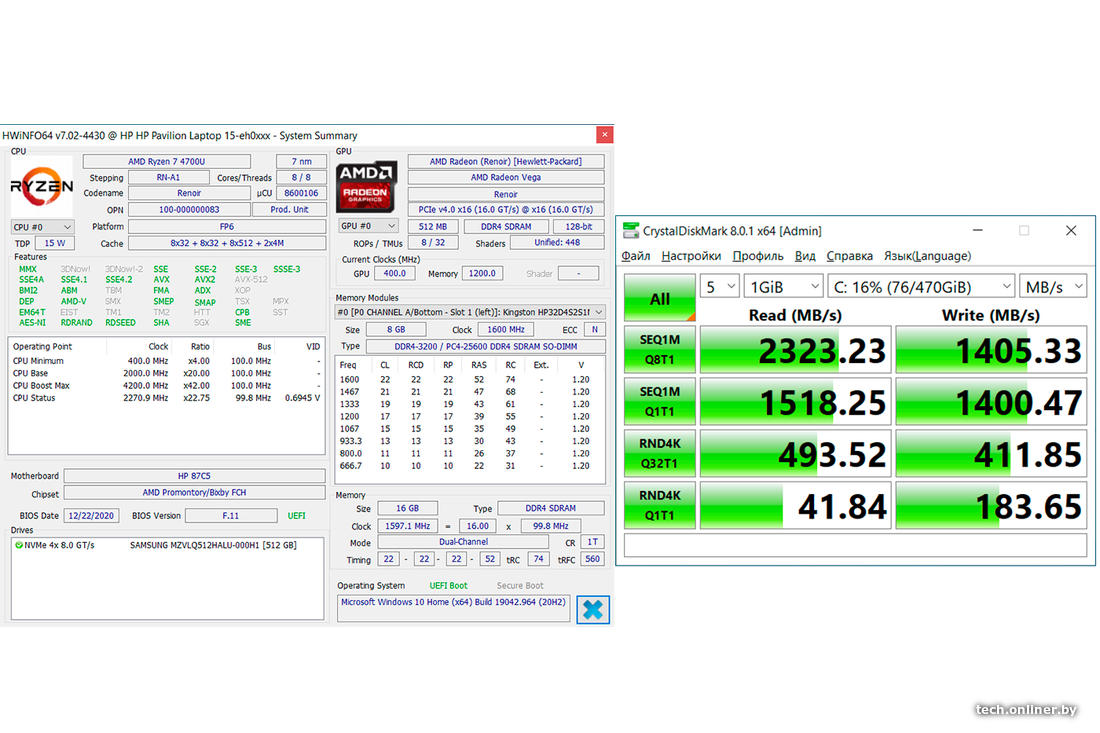Image resolution: width=1100 pixels, height=733 pixels.
Task: Open the Файл menu
Action: [636, 256]
